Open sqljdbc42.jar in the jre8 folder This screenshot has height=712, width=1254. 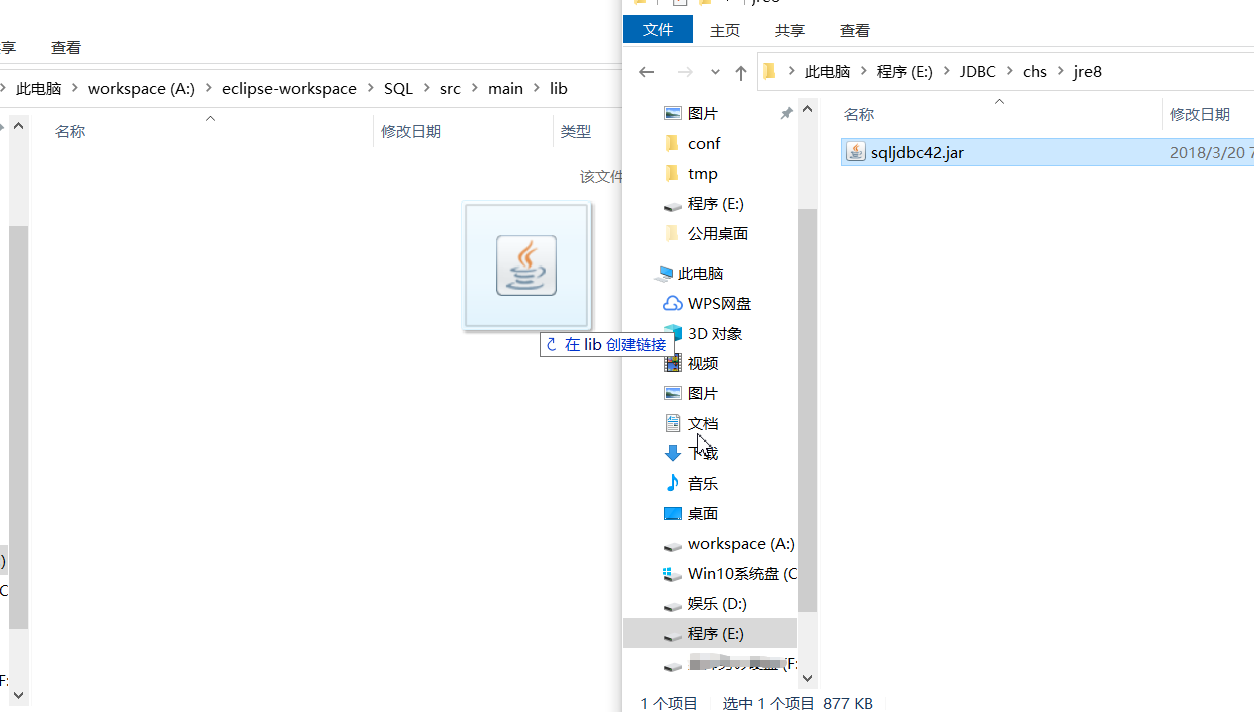coord(915,152)
